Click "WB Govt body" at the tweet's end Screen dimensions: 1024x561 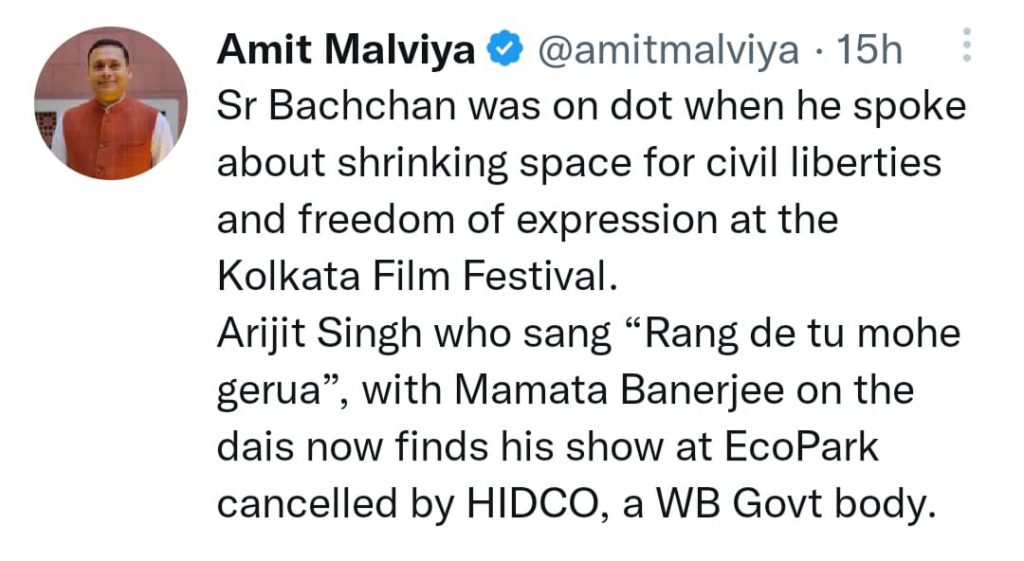tap(805, 504)
